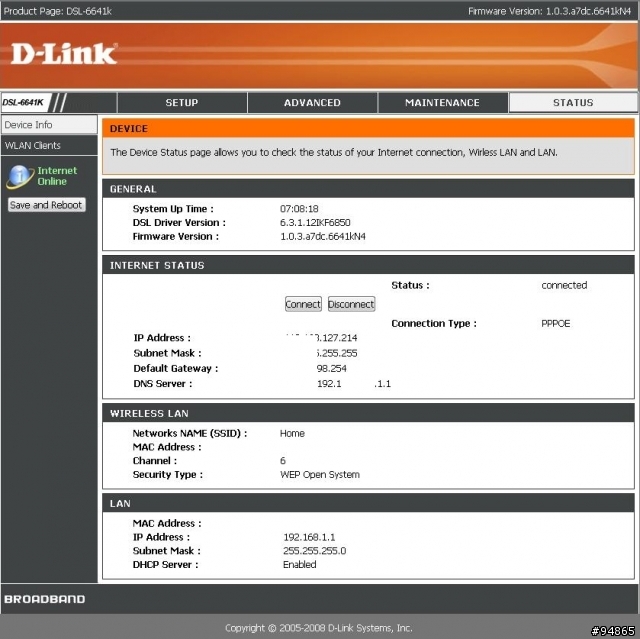
Task: Click the Connect button
Action: [303, 304]
